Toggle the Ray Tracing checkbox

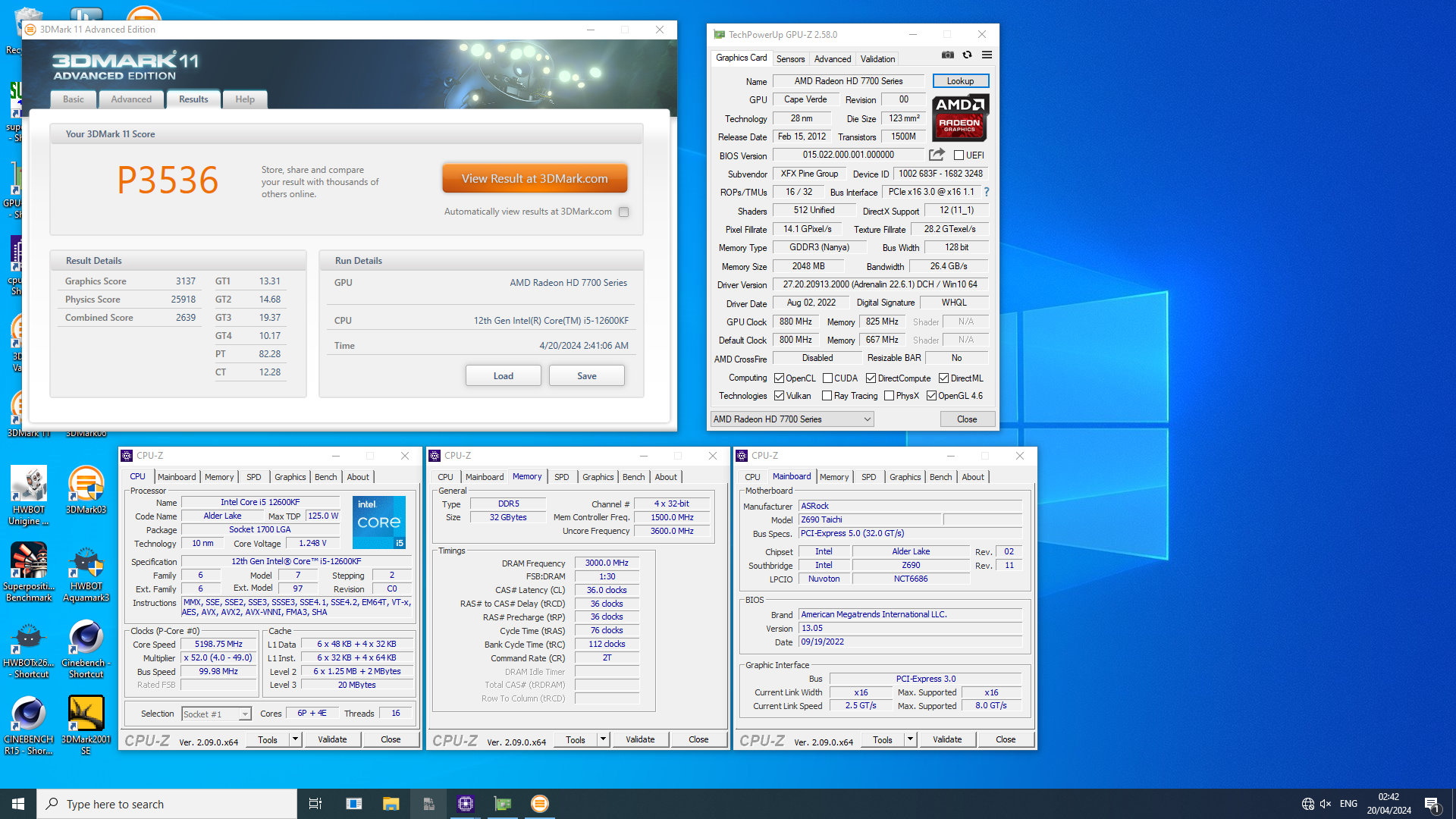pyautogui.click(x=827, y=396)
